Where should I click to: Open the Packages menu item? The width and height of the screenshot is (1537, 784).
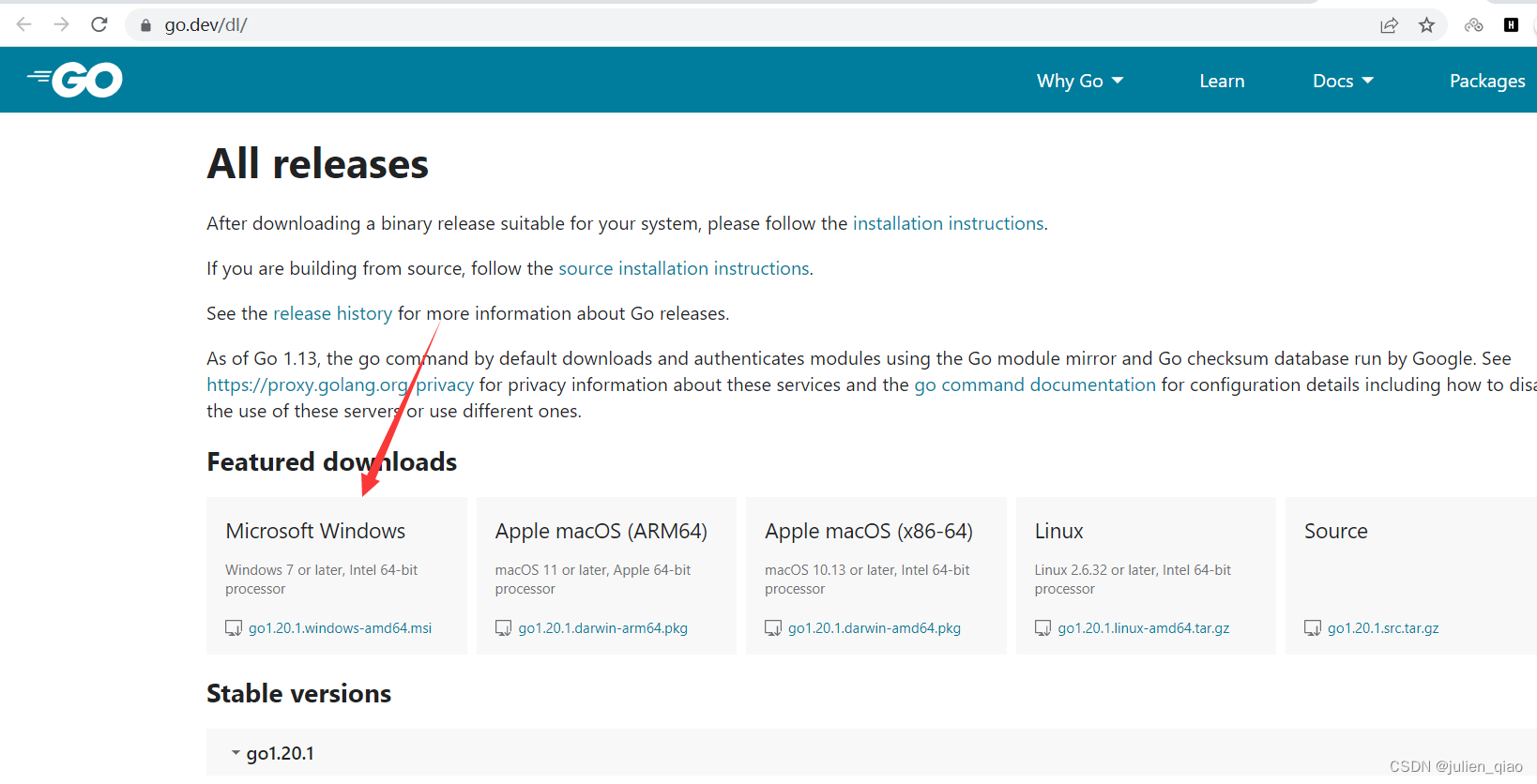coord(1487,81)
